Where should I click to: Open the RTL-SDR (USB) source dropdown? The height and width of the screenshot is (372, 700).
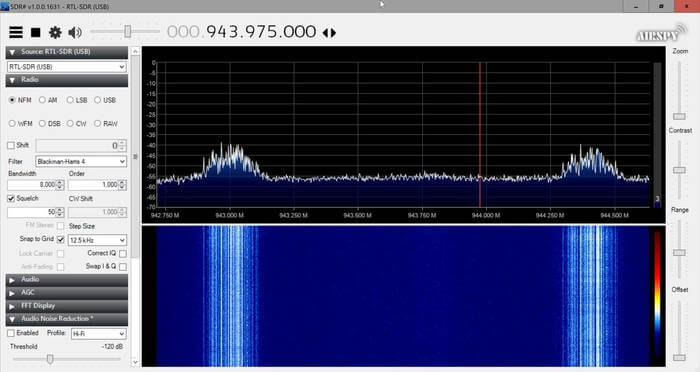coord(67,67)
